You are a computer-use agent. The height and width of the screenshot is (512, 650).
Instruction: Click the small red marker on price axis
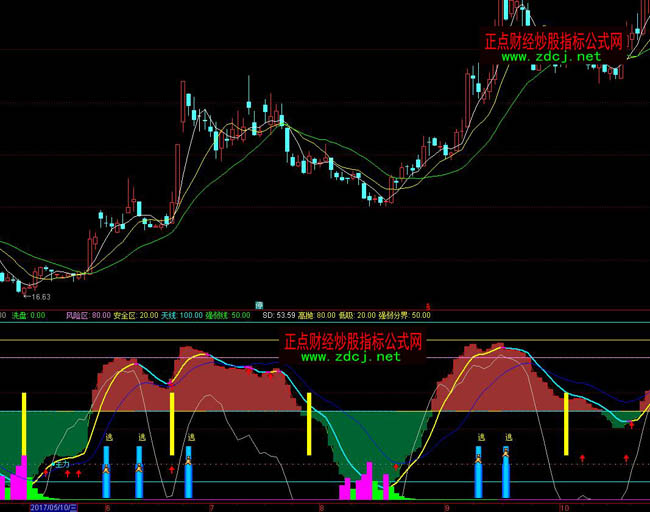430,305
